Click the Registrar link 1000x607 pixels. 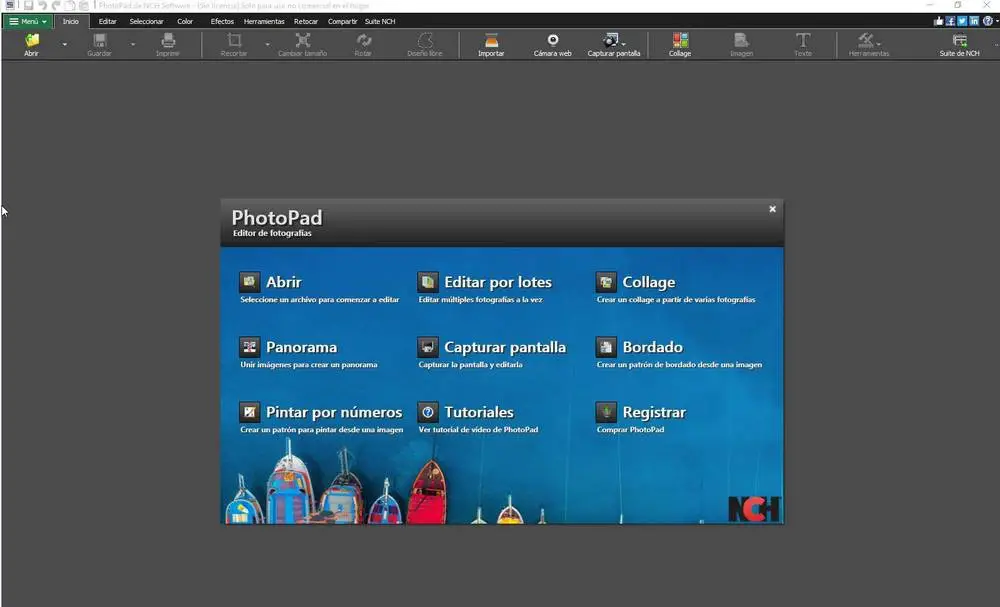(654, 412)
